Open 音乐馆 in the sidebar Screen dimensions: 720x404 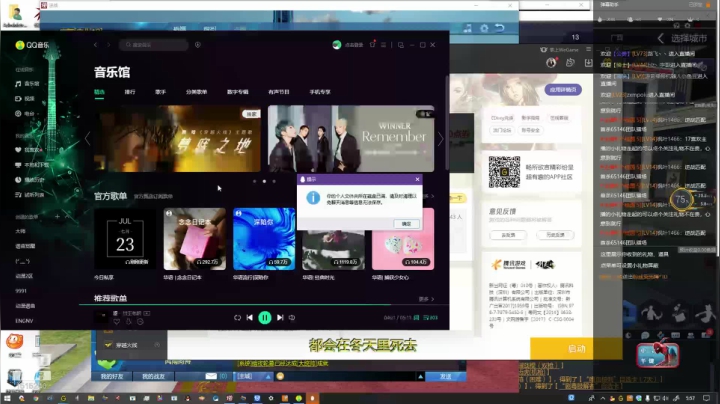[x=28, y=84]
